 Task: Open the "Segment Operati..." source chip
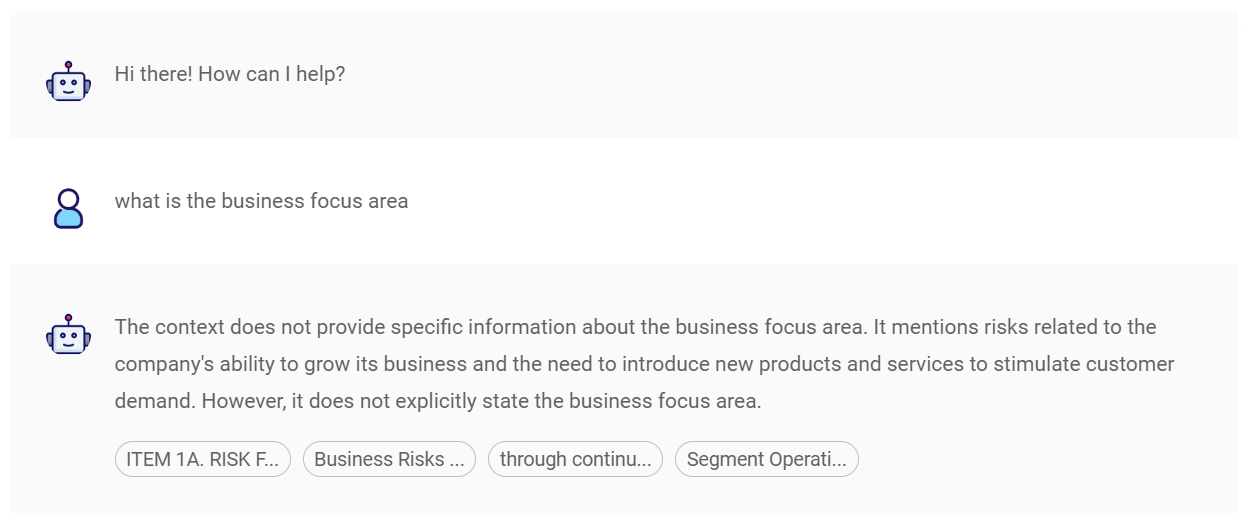tap(766, 459)
